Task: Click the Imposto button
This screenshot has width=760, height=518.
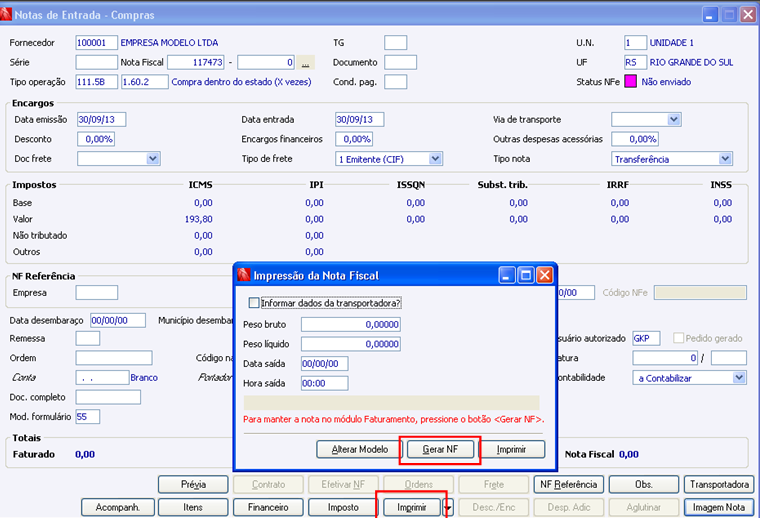Action: [x=343, y=507]
